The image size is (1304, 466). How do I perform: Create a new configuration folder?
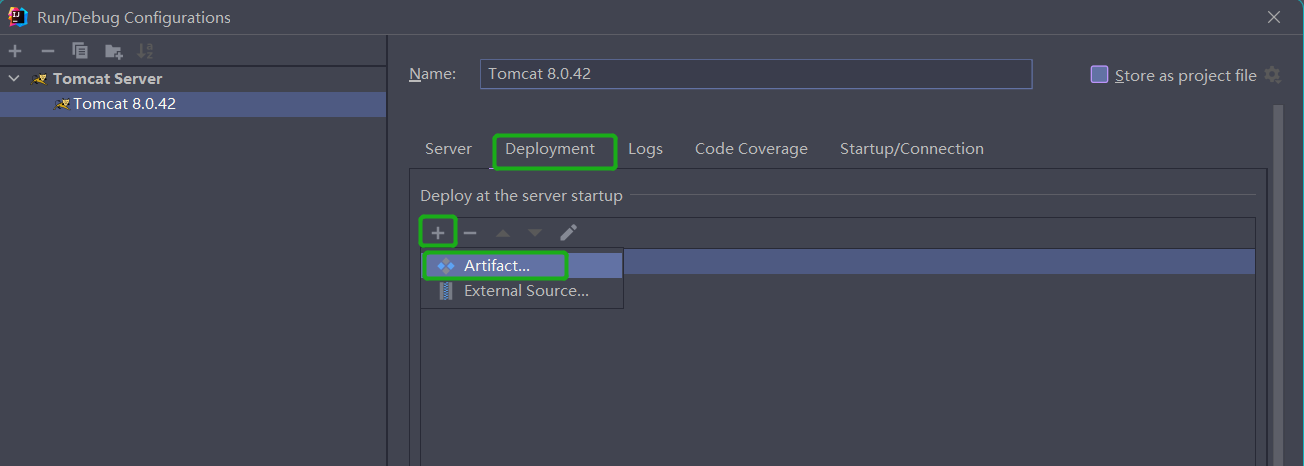114,51
